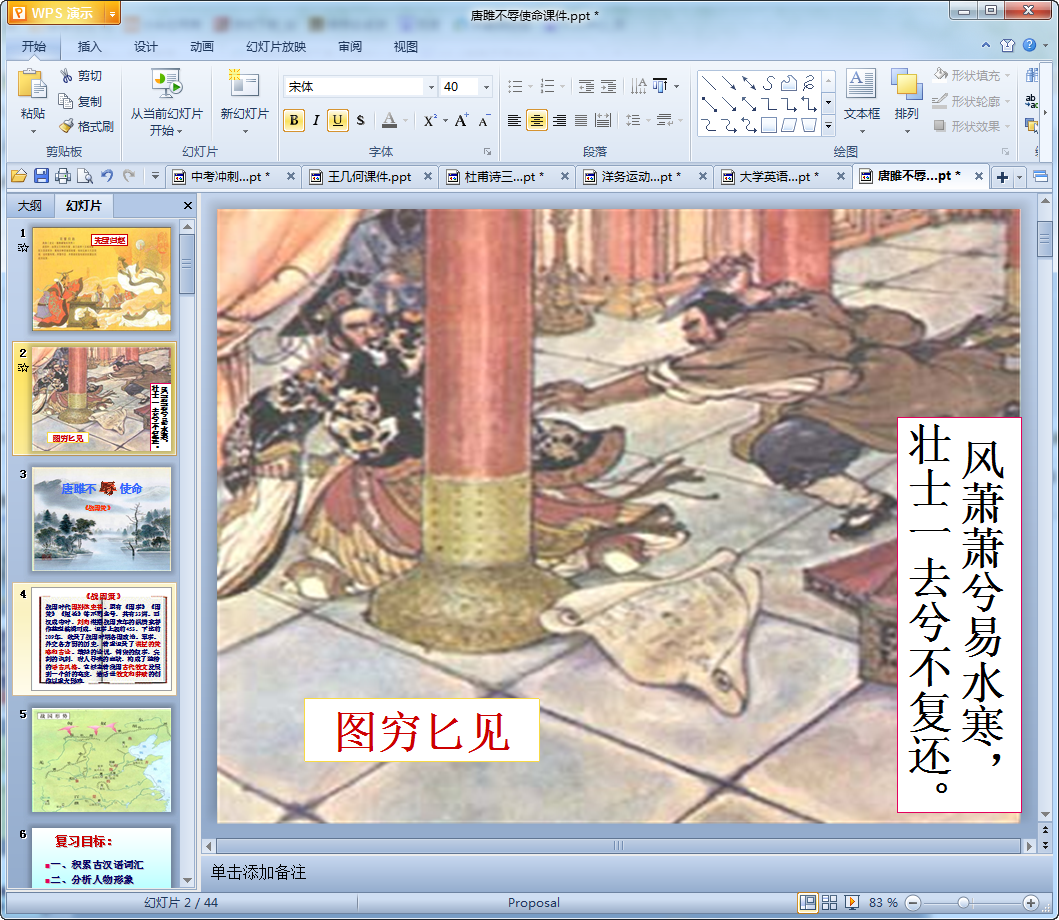The width and height of the screenshot is (1059, 920).
Task: Open the 视图 (View) ribbon tab
Action: coord(405,46)
